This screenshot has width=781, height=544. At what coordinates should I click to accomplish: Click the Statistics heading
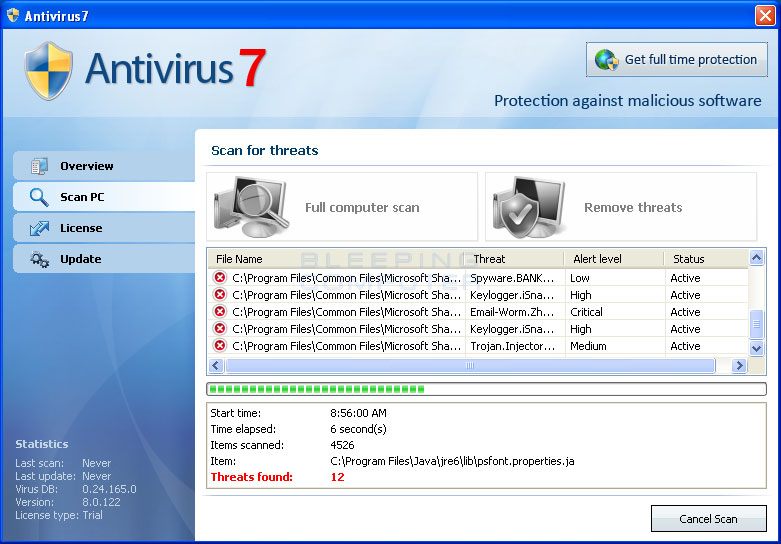coord(42,444)
